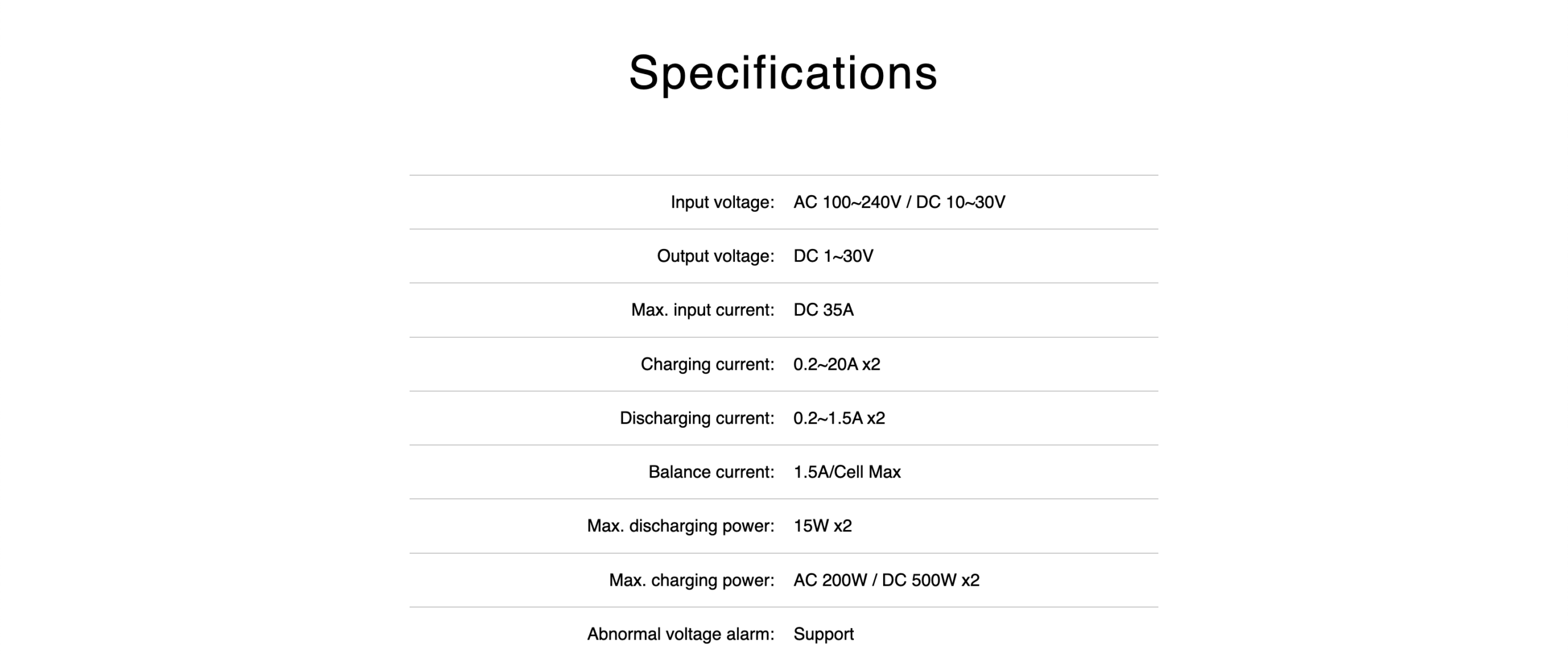Image resolution: width=1568 pixels, height=658 pixels.
Task: Click the 0.2~1.5A x2 value
Action: click(839, 418)
